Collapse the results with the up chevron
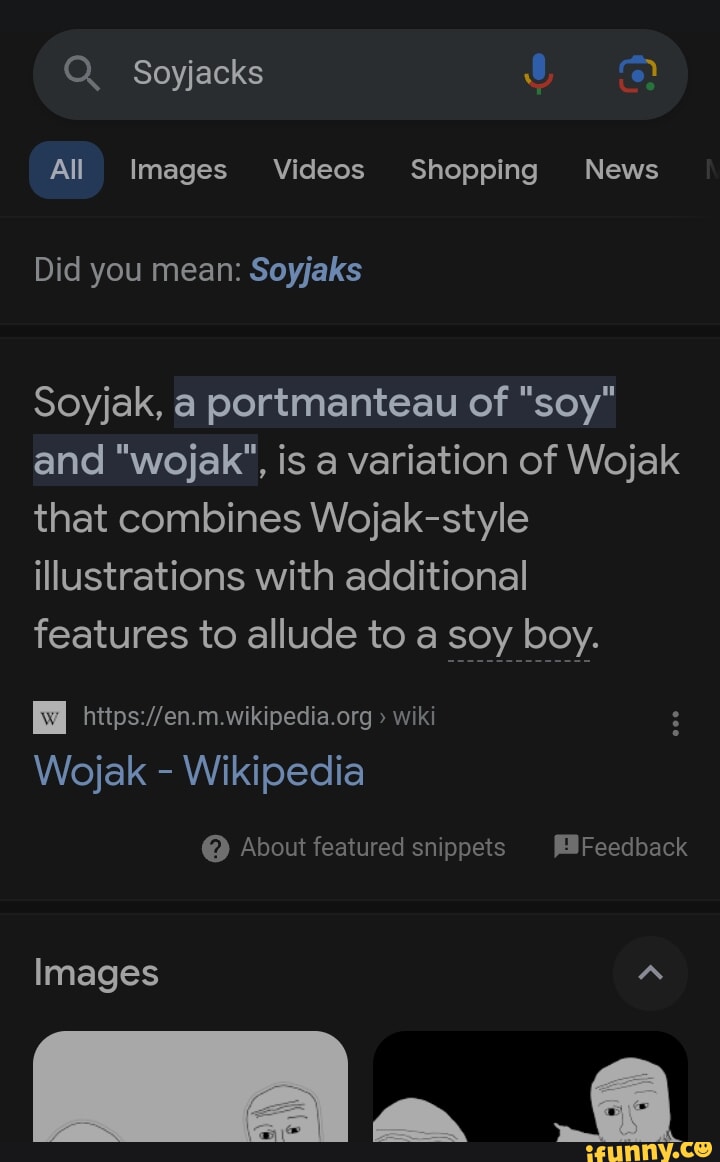Screen dimensions: 720x1162 click(x=650, y=973)
